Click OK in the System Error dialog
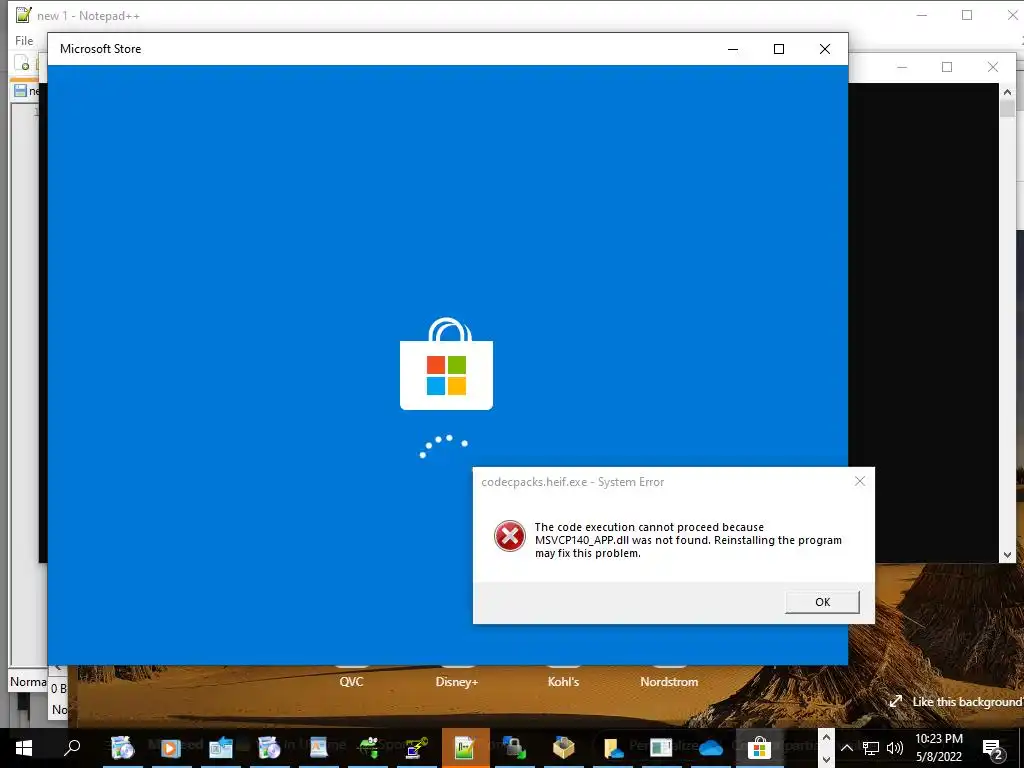This screenshot has width=1024, height=768. (822, 602)
